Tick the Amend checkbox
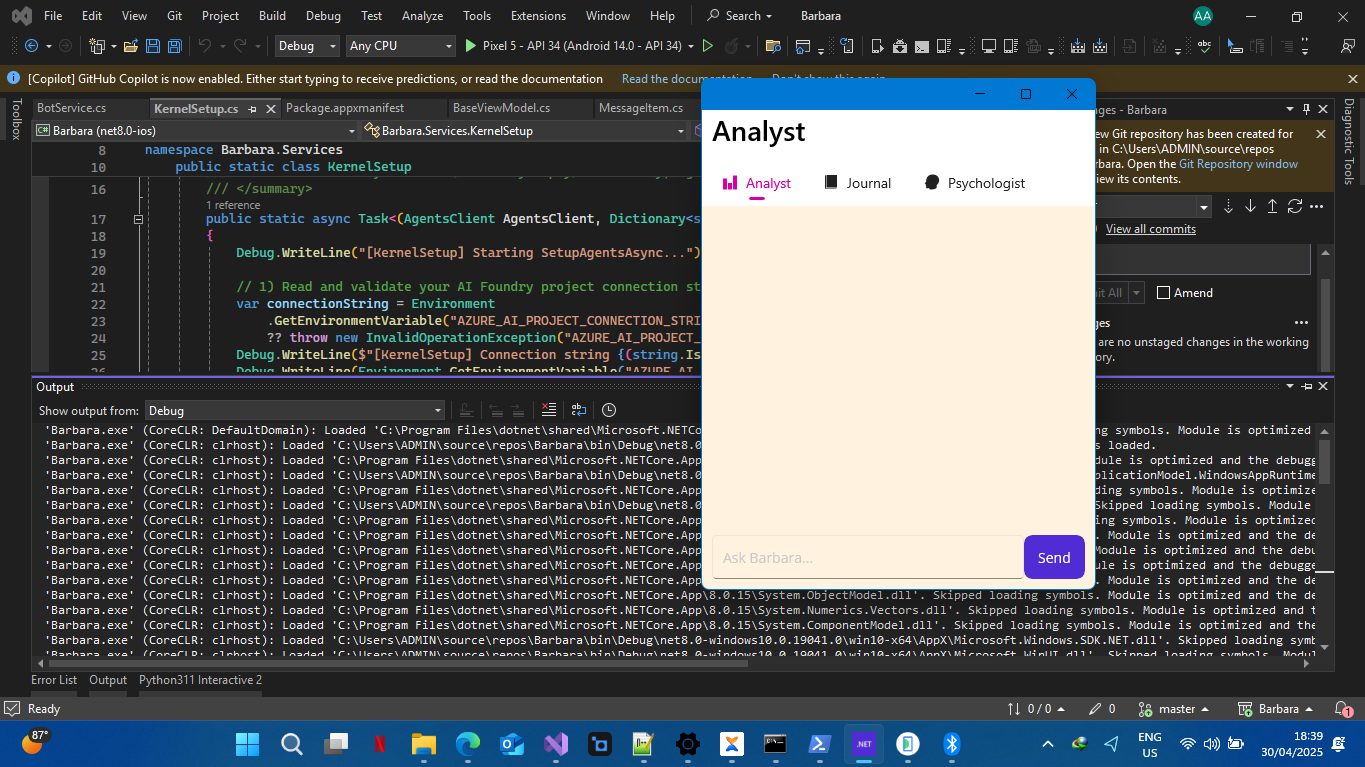This screenshot has height=767, width=1365. pyautogui.click(x=1163, y=293)
